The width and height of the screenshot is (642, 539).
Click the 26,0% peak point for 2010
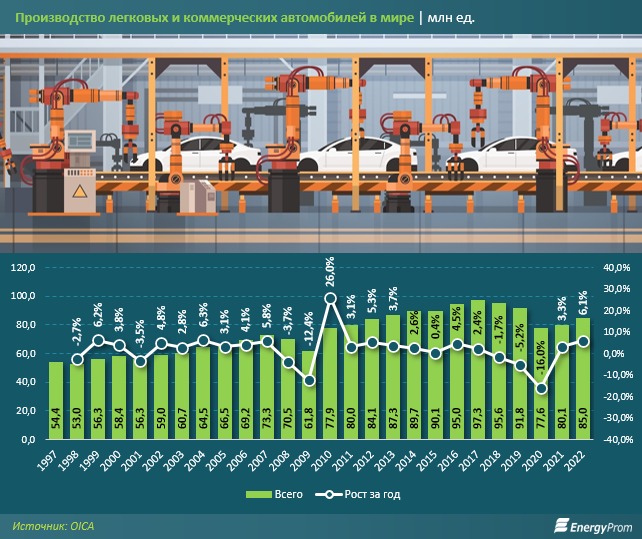[330, 297]
